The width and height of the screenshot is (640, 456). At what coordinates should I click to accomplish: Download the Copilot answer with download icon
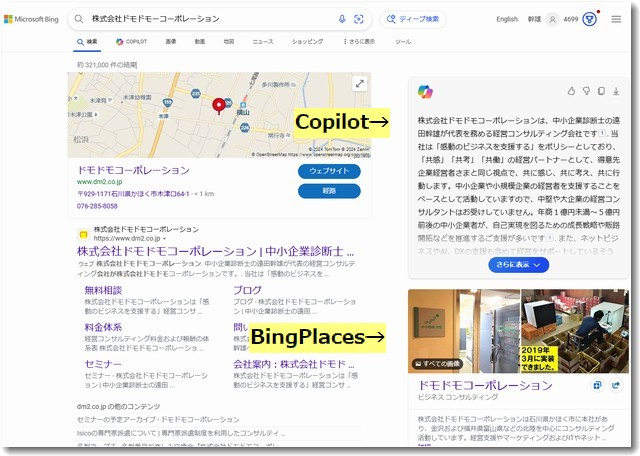pos(616,91)
